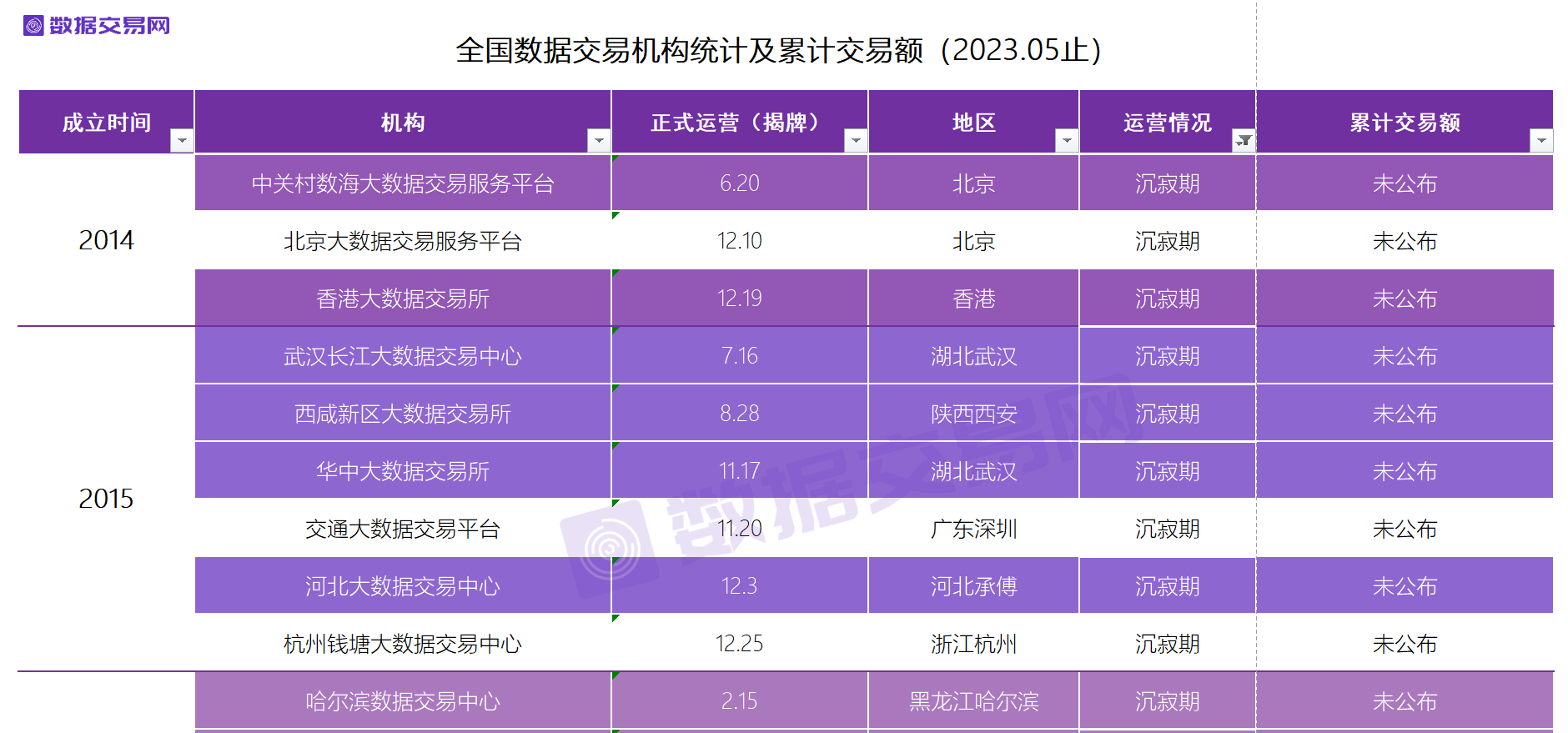The height and width of the screenshot is (733, 1568).
Task: Select the 黑龙江哈尔滨 region cell
Action: 973,701
